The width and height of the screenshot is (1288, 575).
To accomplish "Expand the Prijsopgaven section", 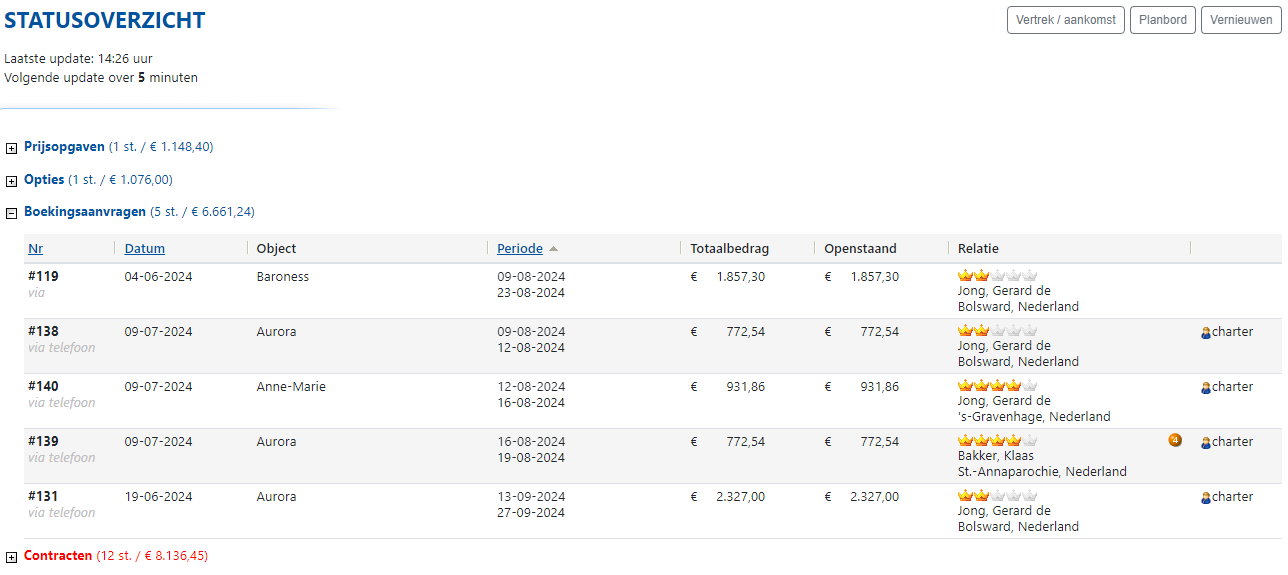I will tap(12, 148).
